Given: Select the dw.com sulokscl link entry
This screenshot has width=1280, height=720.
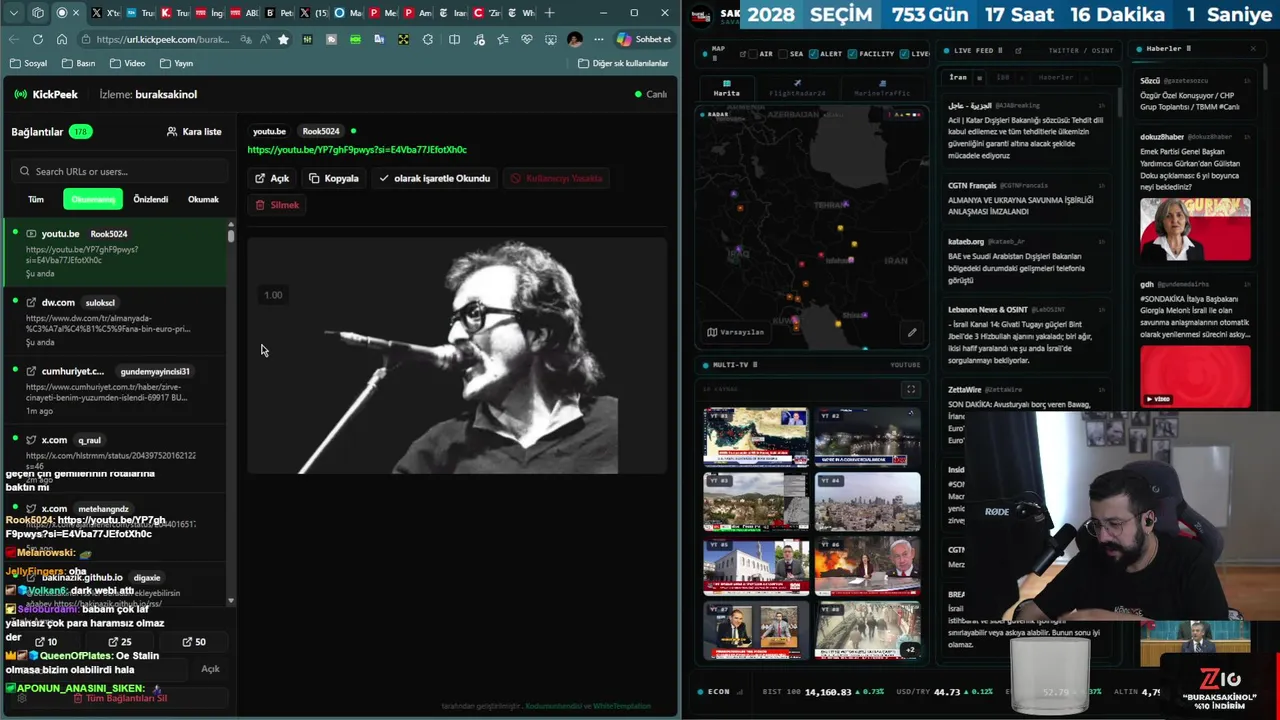Looking at the screenshot, I should [115, 322].
